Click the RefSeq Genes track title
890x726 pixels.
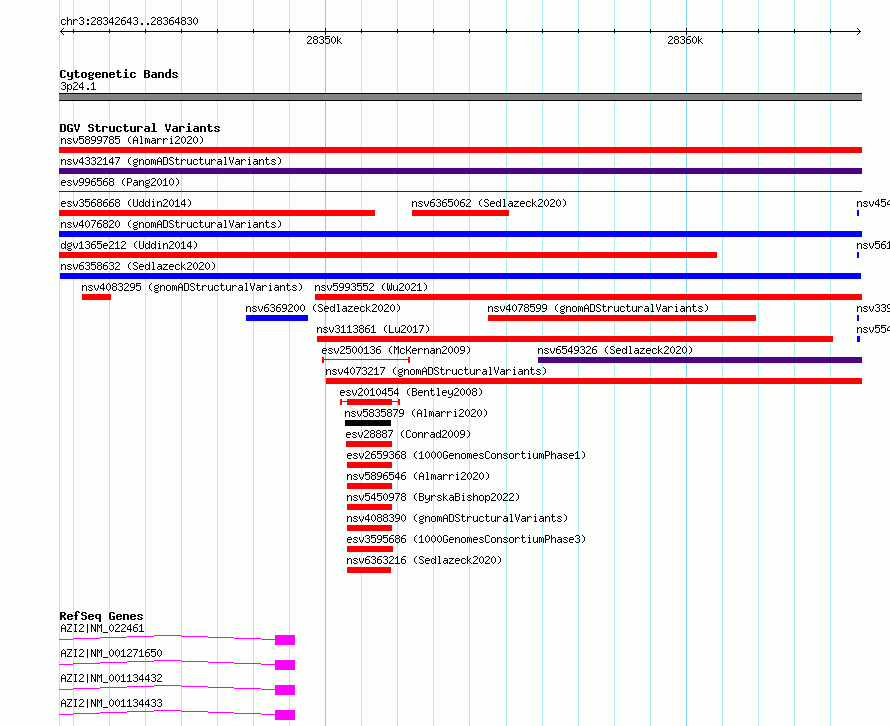click(101, 616)
